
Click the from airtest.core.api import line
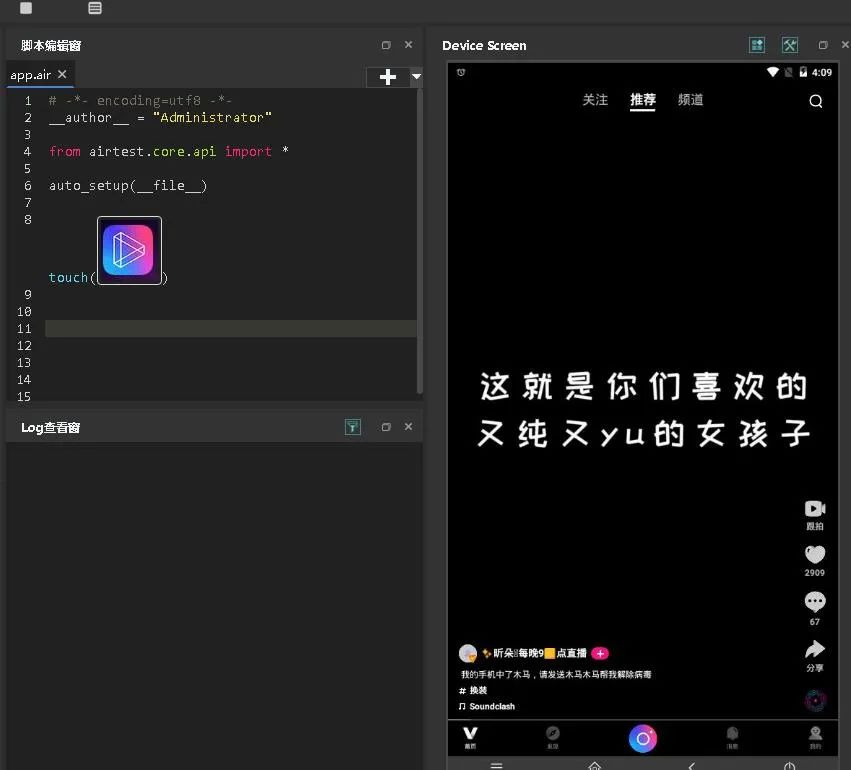point(168,151)
